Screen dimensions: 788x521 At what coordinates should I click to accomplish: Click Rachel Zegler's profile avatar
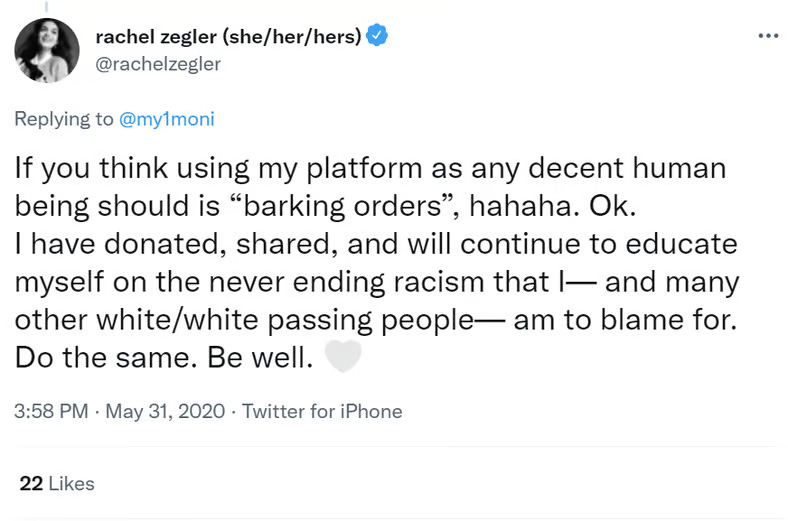47,50
